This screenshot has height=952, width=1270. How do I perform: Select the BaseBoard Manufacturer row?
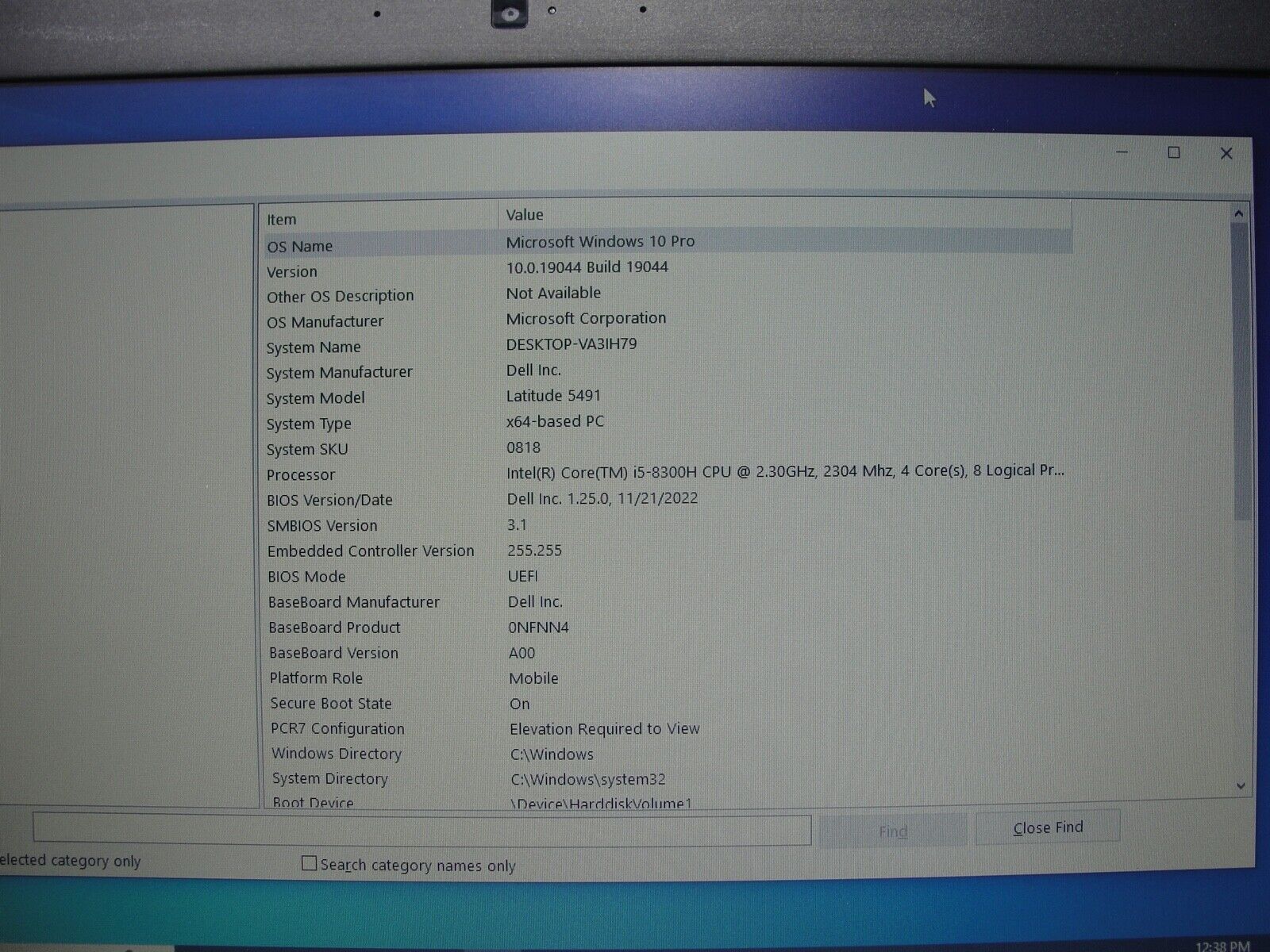(668, 601)
